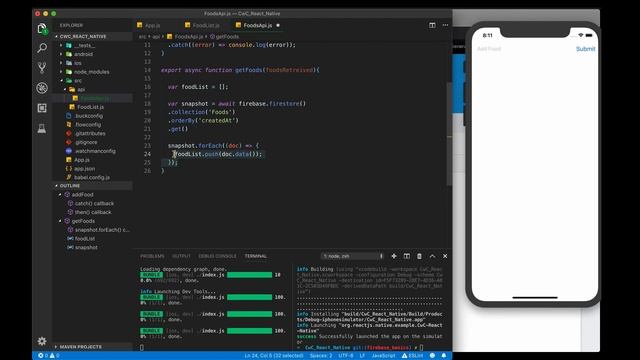This screenshot has width=640, height=360.
Task: Open .watchmanconfig file in explorer
Action: [x=95, y=151]
